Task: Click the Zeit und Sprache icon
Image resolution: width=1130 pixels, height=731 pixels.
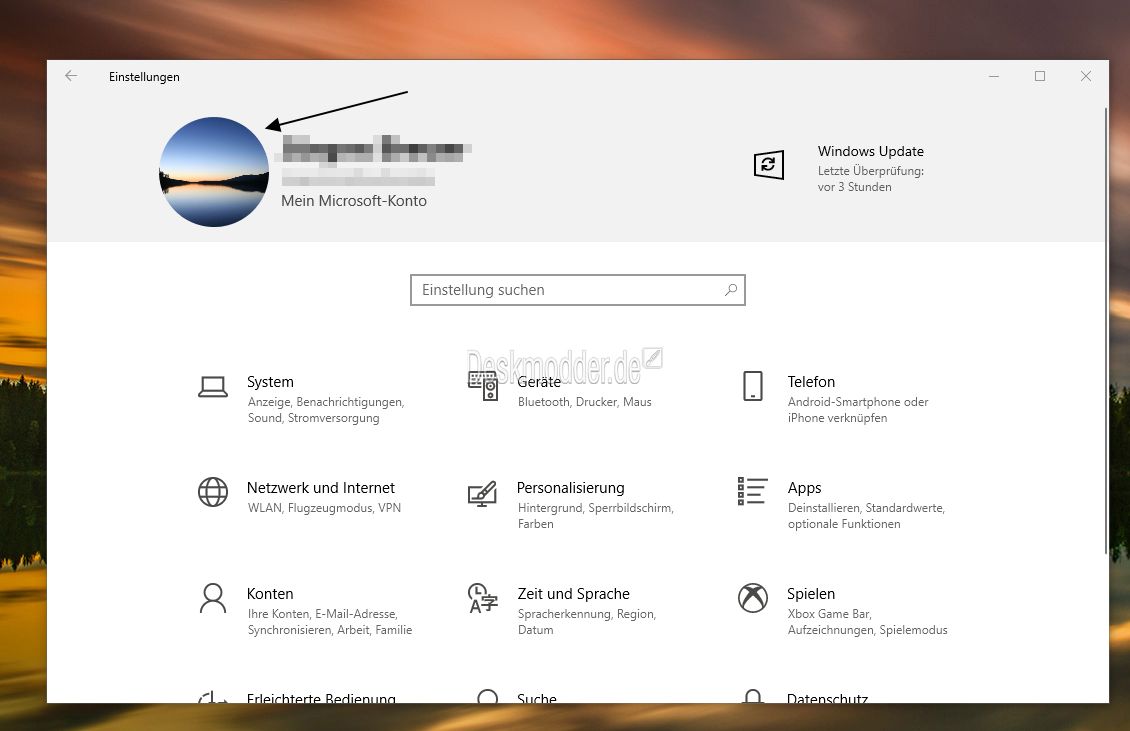Action: [482, 598]
